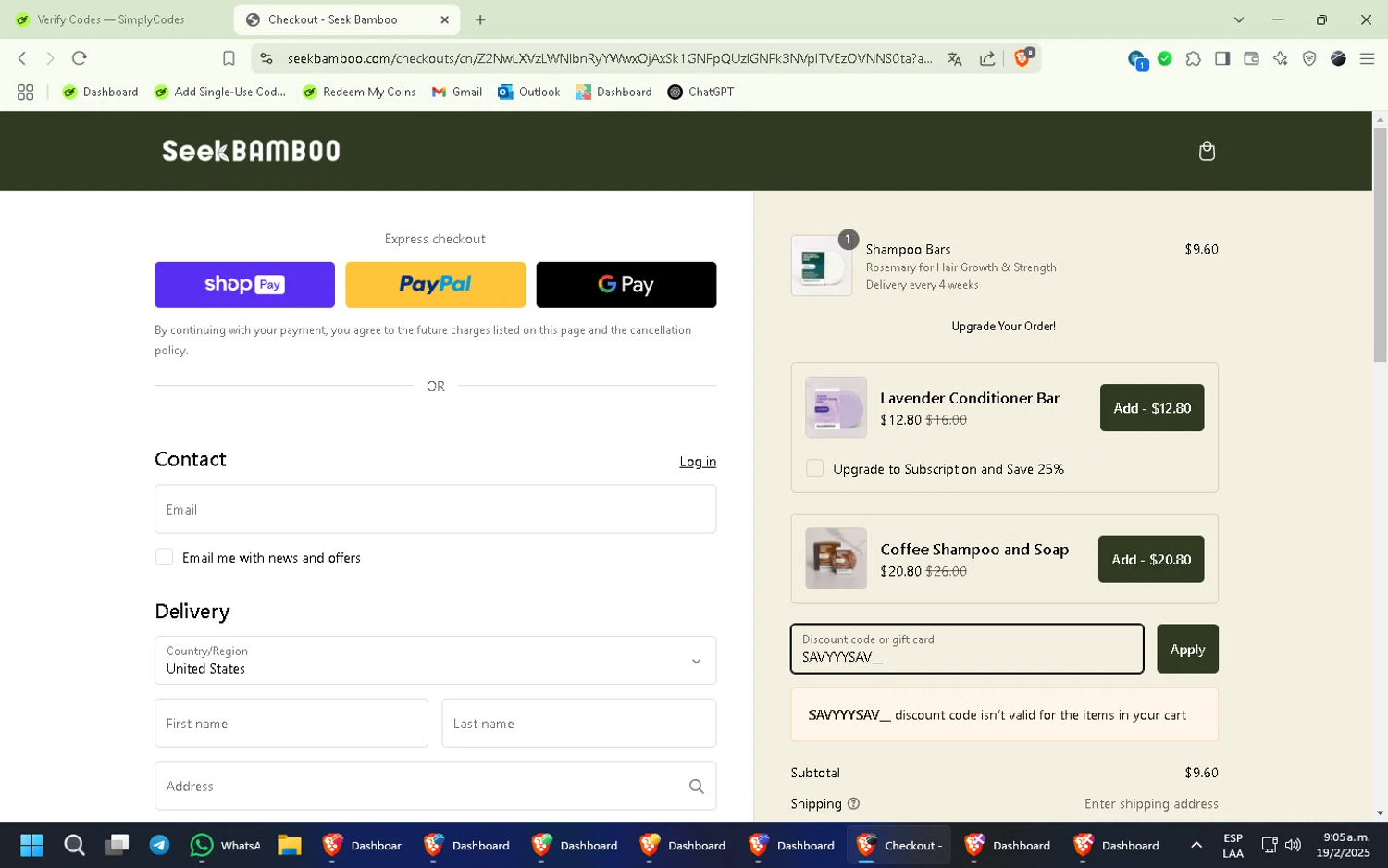1388x868 pixels.
Task: Click the Coffee Shampoo and Soap thumbnail
Action: [836, 559]
